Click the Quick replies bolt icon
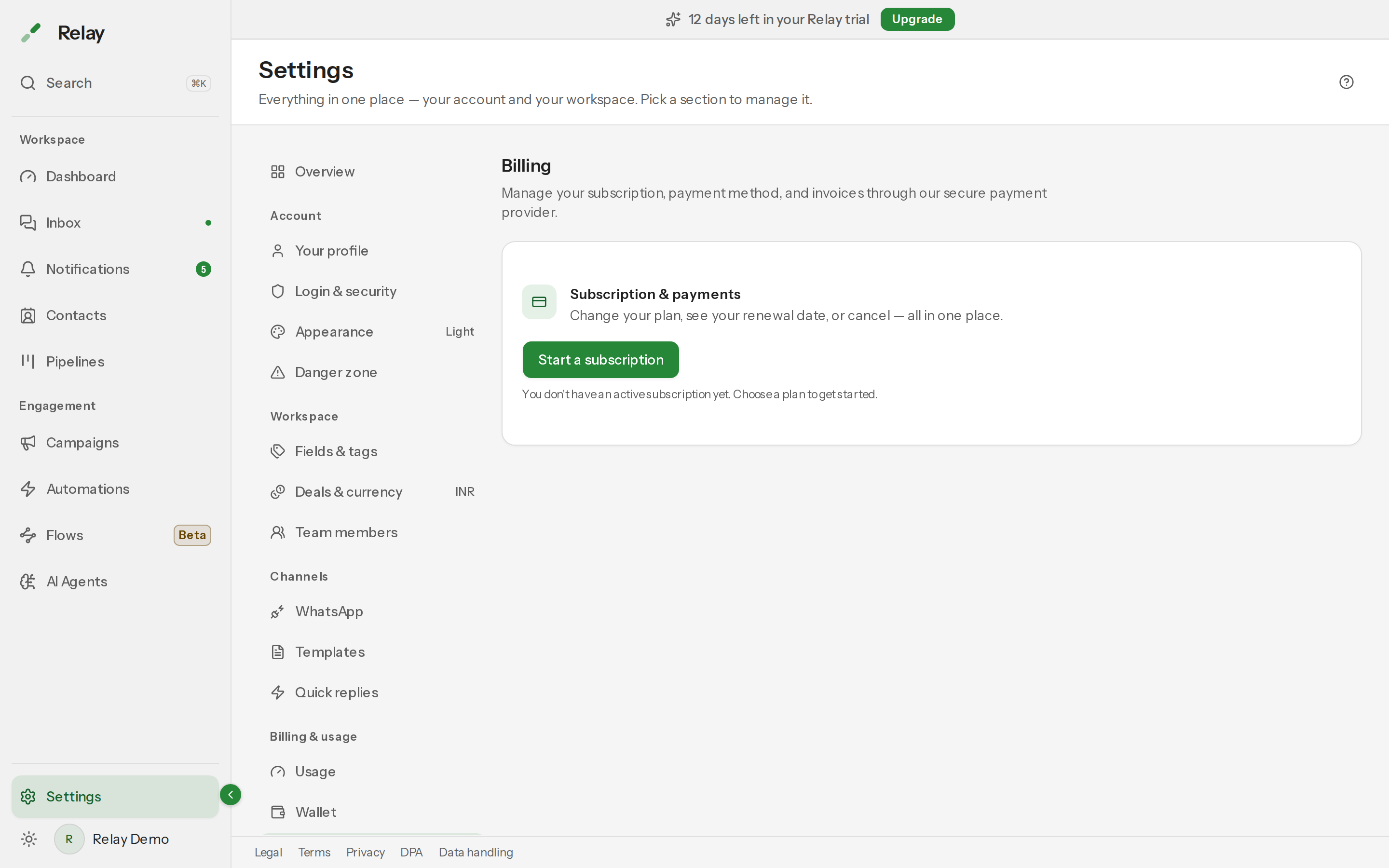 pyautogui.click(x=278, y=693)
